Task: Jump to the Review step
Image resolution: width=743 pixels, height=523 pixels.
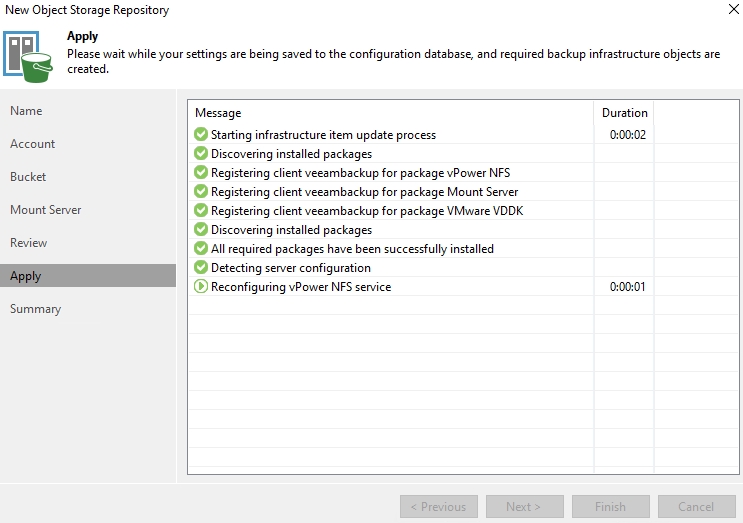Action: point(29,243)
